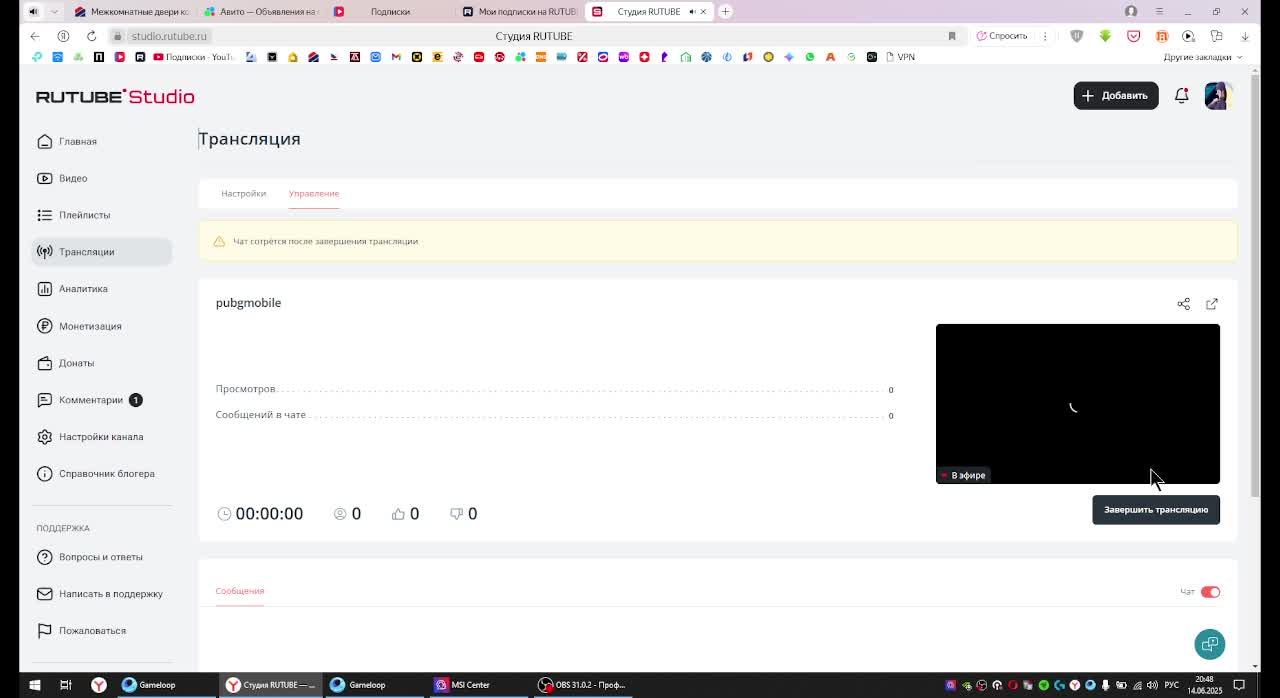Open a new browser tab
Screen dimensions: 1280x698
725,12
